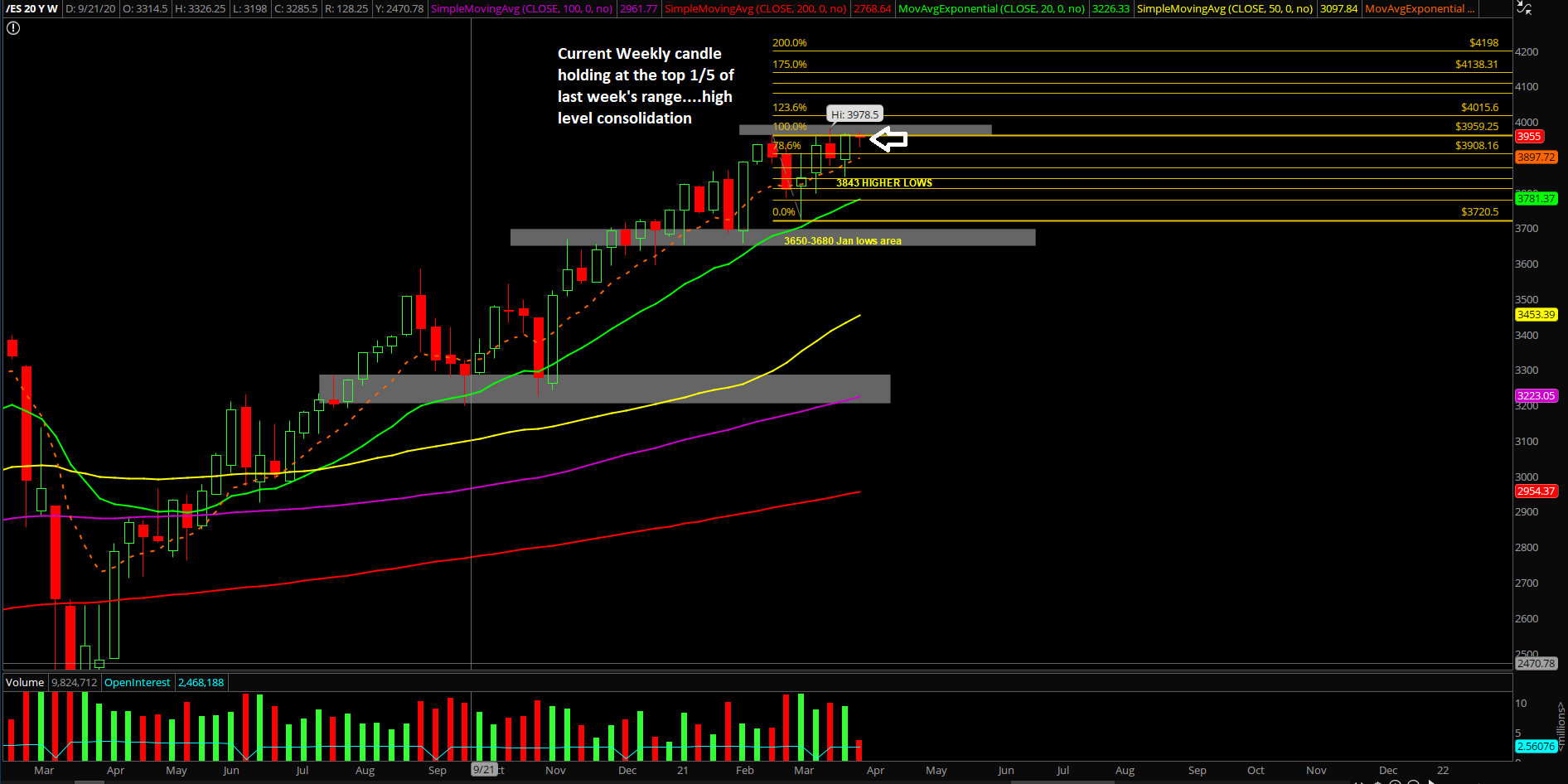This screenshot has width=1568, height=784.
Task: Click the $4198 Fibonacci price label
Action: (1483, 42)
